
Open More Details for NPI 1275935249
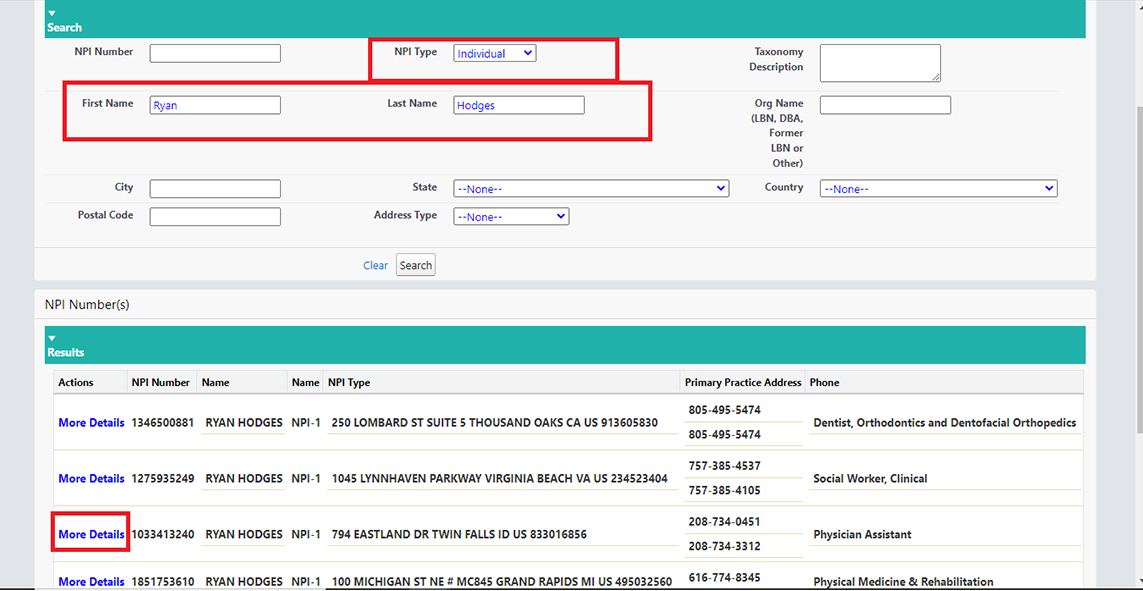[91, 479]
